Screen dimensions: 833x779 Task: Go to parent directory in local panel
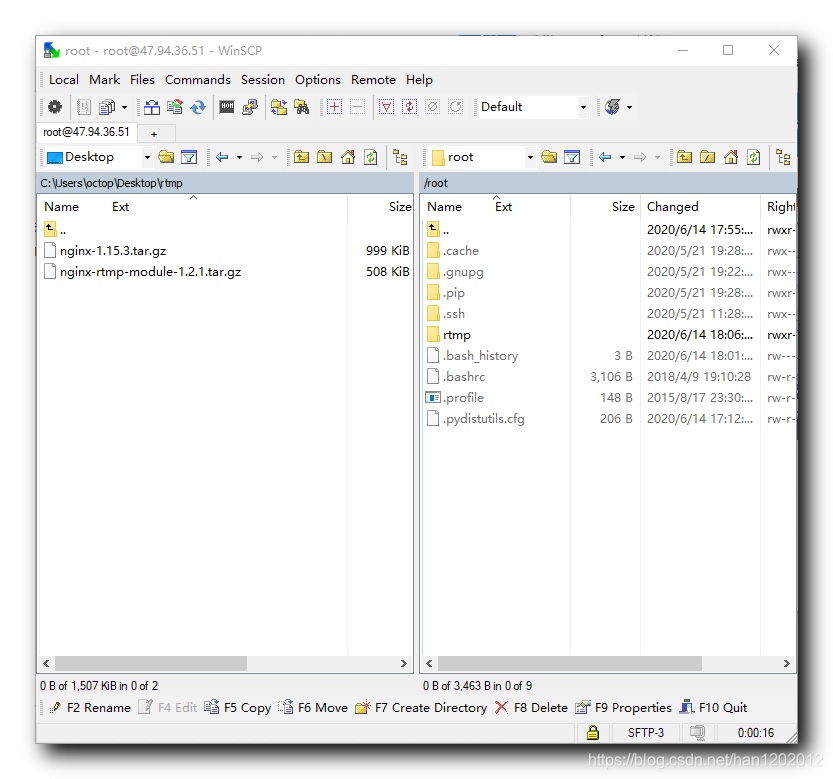click(x=301, y=157)
